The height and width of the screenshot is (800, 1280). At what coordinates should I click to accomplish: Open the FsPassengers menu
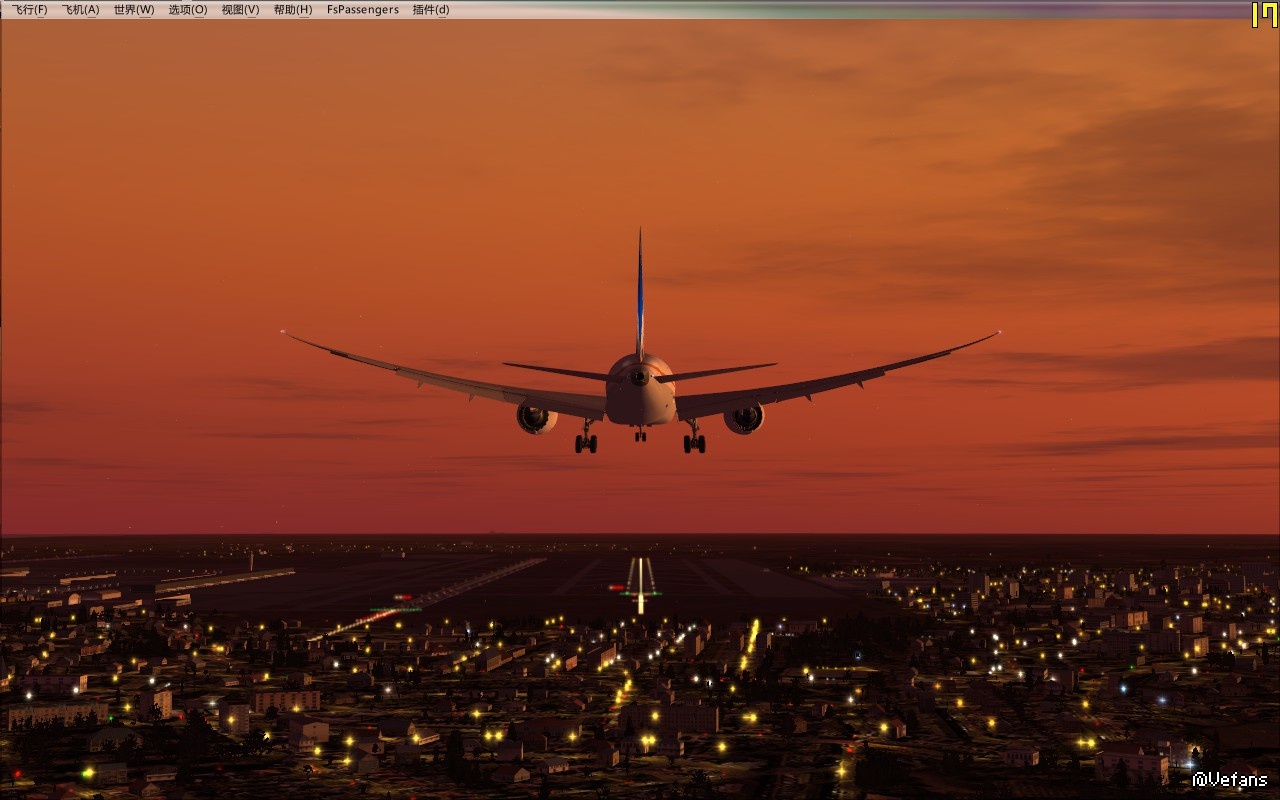pyautogui.click(x=362, y=9)
